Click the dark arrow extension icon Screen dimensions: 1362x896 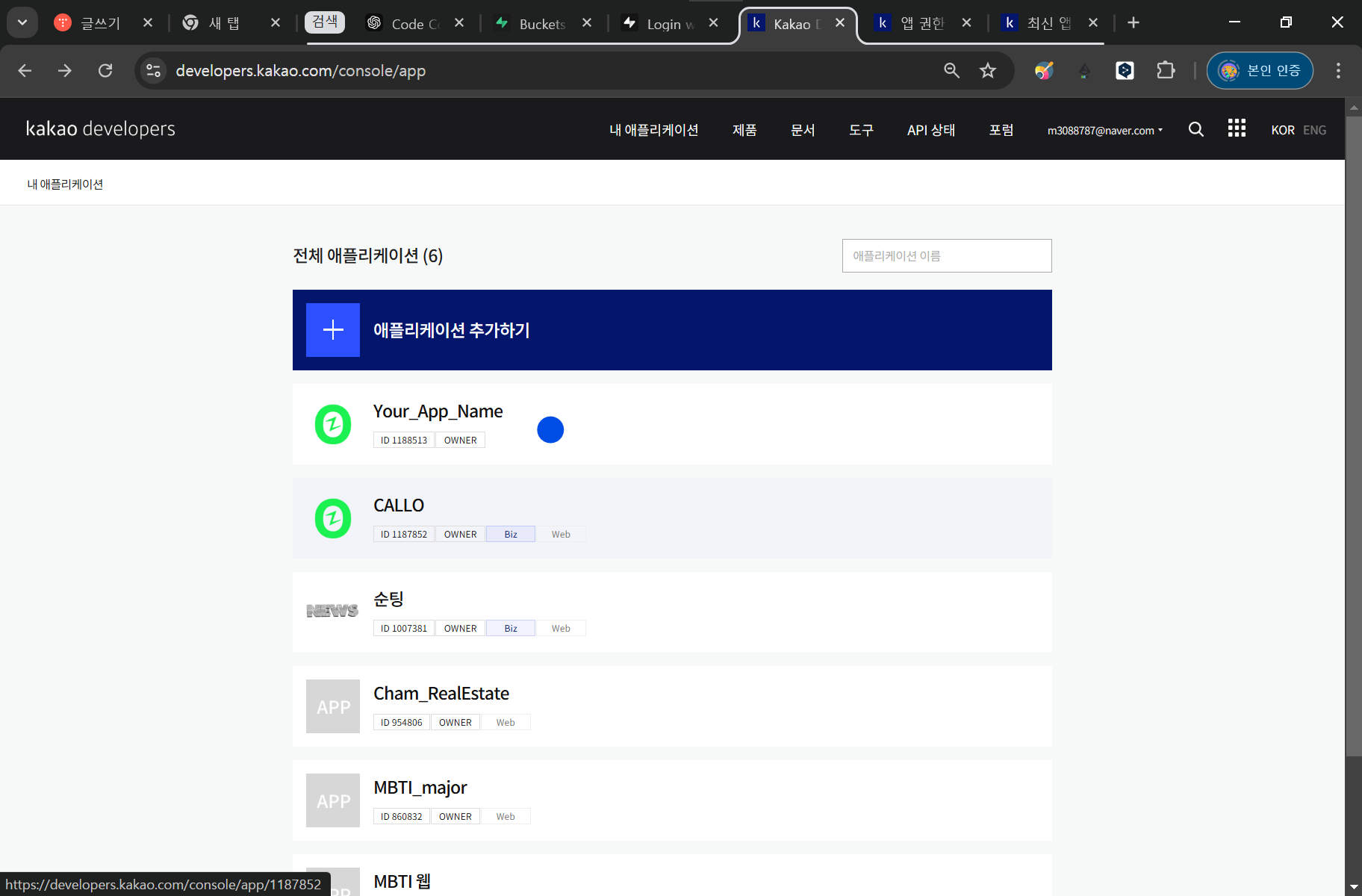click(1084, 70)
